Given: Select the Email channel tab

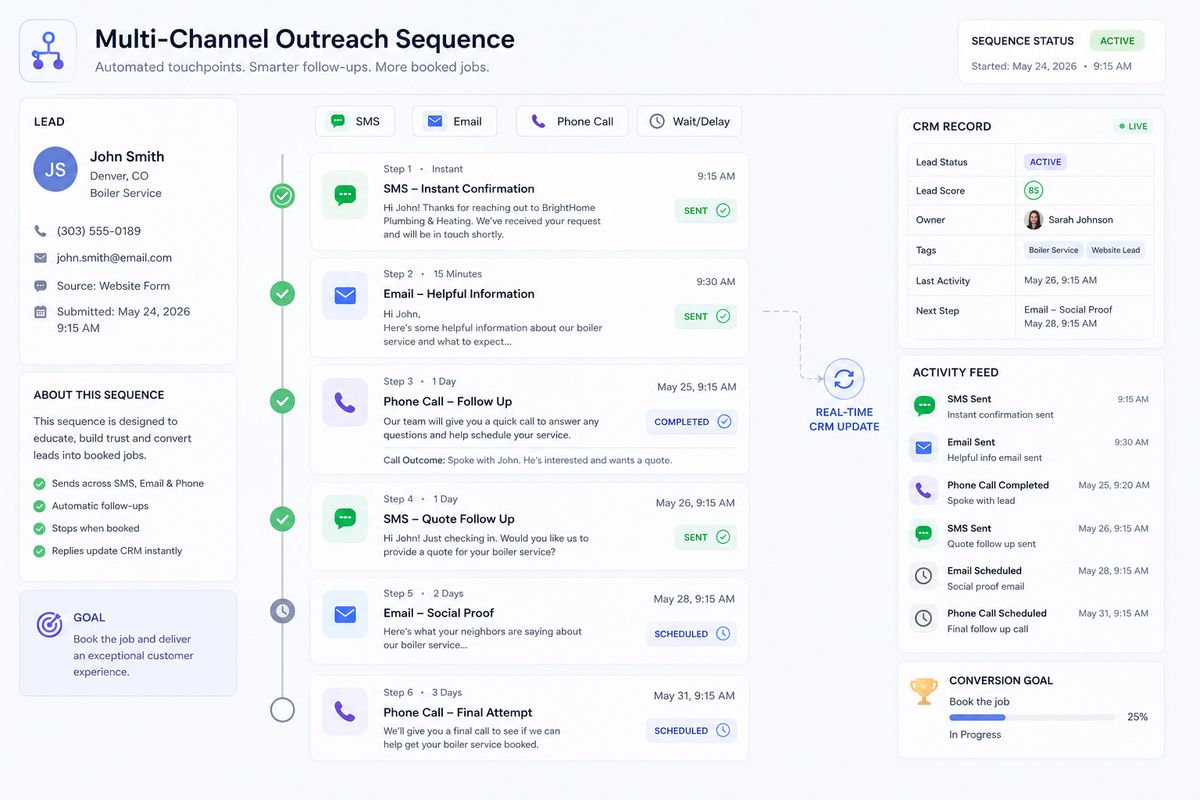Looking at the screenshot, I should (x=454, y=121).
